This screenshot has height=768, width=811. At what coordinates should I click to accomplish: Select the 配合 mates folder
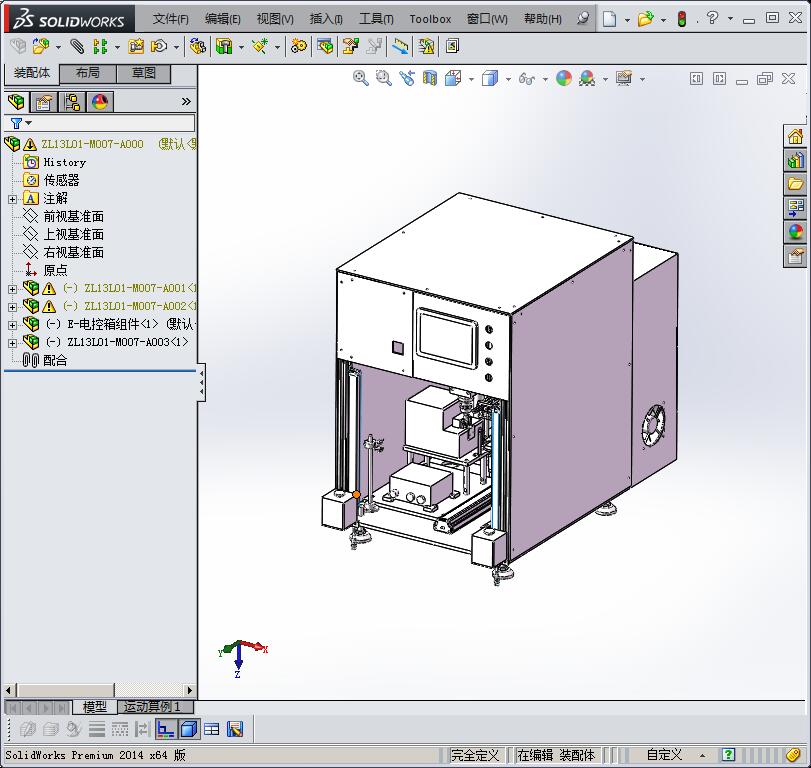[45, 360]
